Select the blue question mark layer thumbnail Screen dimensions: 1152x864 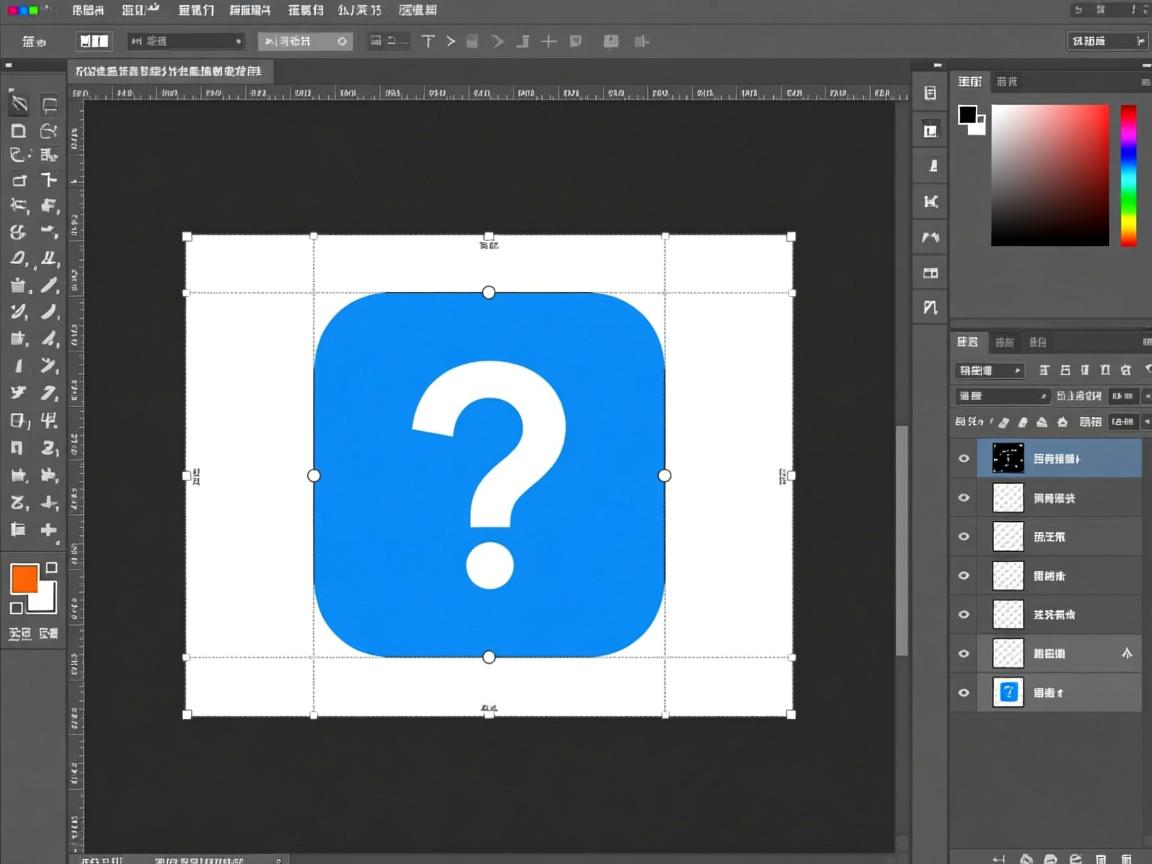click(x=1008, y=692)
